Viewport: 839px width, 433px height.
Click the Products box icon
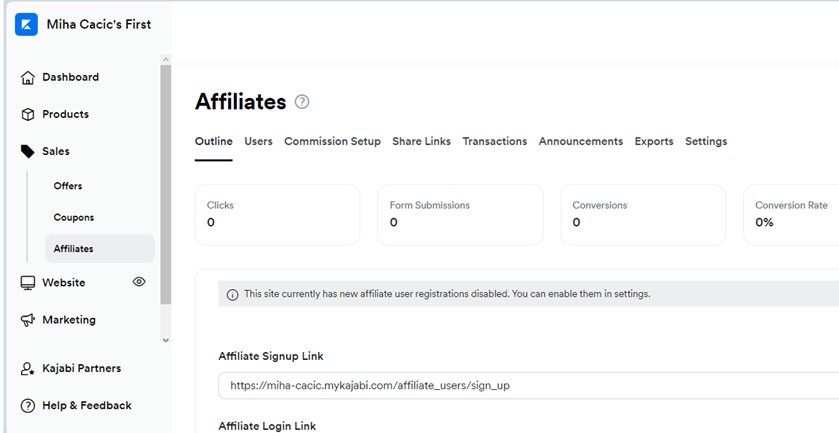(x=28, y=115)
